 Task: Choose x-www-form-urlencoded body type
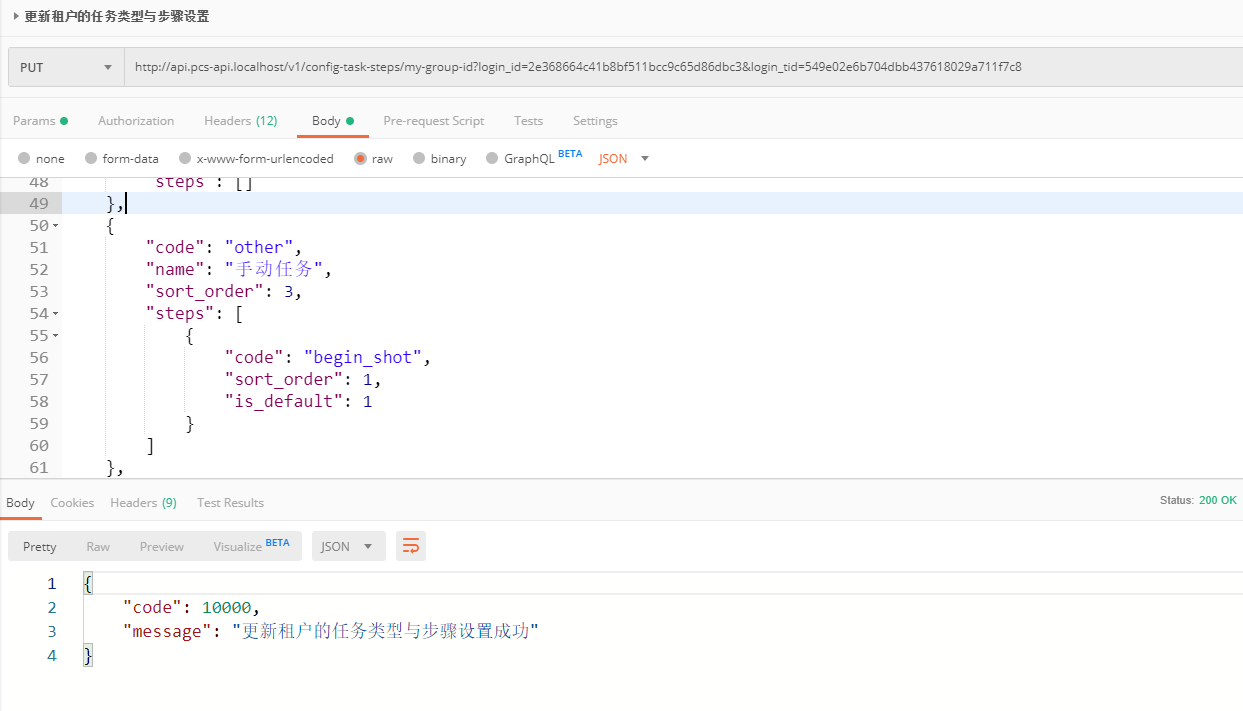[184, 158]
